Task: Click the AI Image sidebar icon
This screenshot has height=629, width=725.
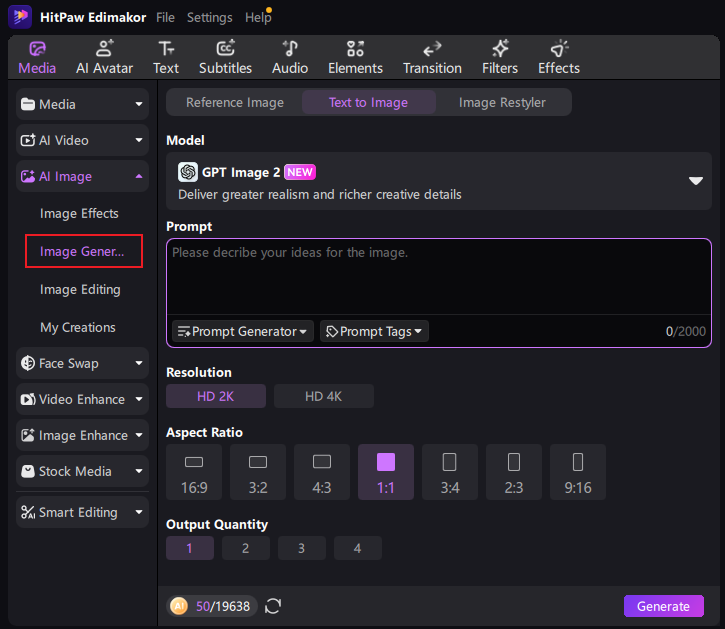Action: pos(28,176)
